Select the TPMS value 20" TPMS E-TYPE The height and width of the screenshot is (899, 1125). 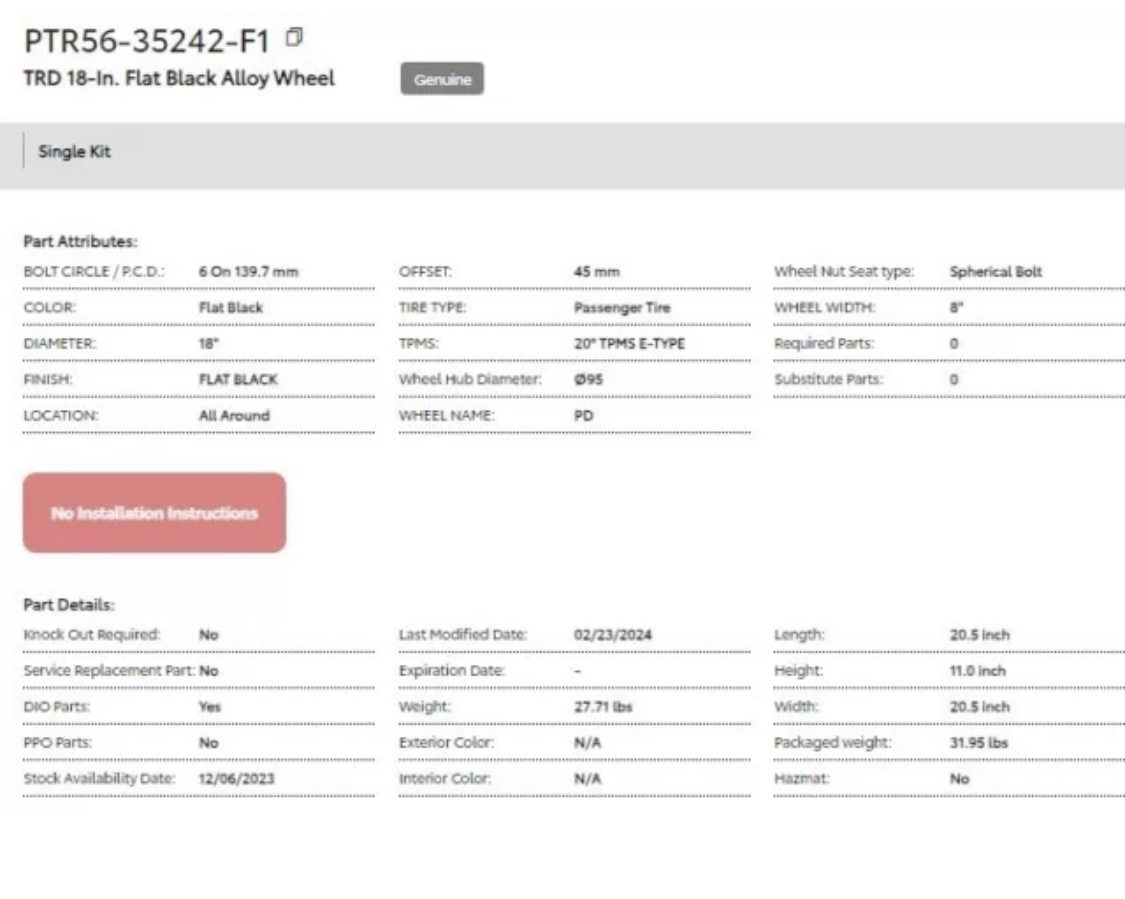coord(629,344)
